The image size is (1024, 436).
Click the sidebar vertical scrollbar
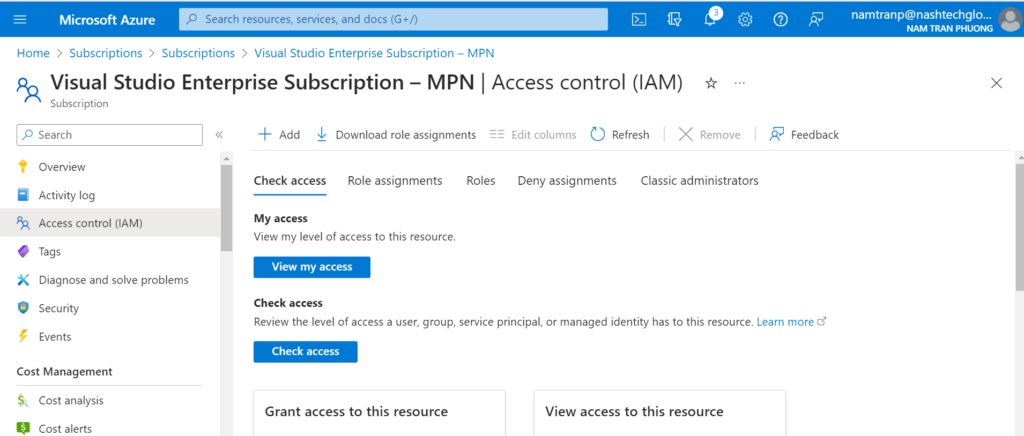click(x=227, y=220)
